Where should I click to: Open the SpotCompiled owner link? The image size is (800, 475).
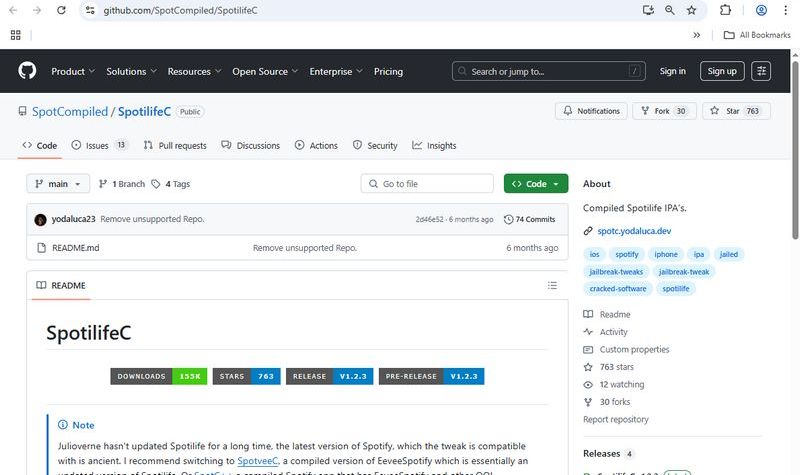70,111
